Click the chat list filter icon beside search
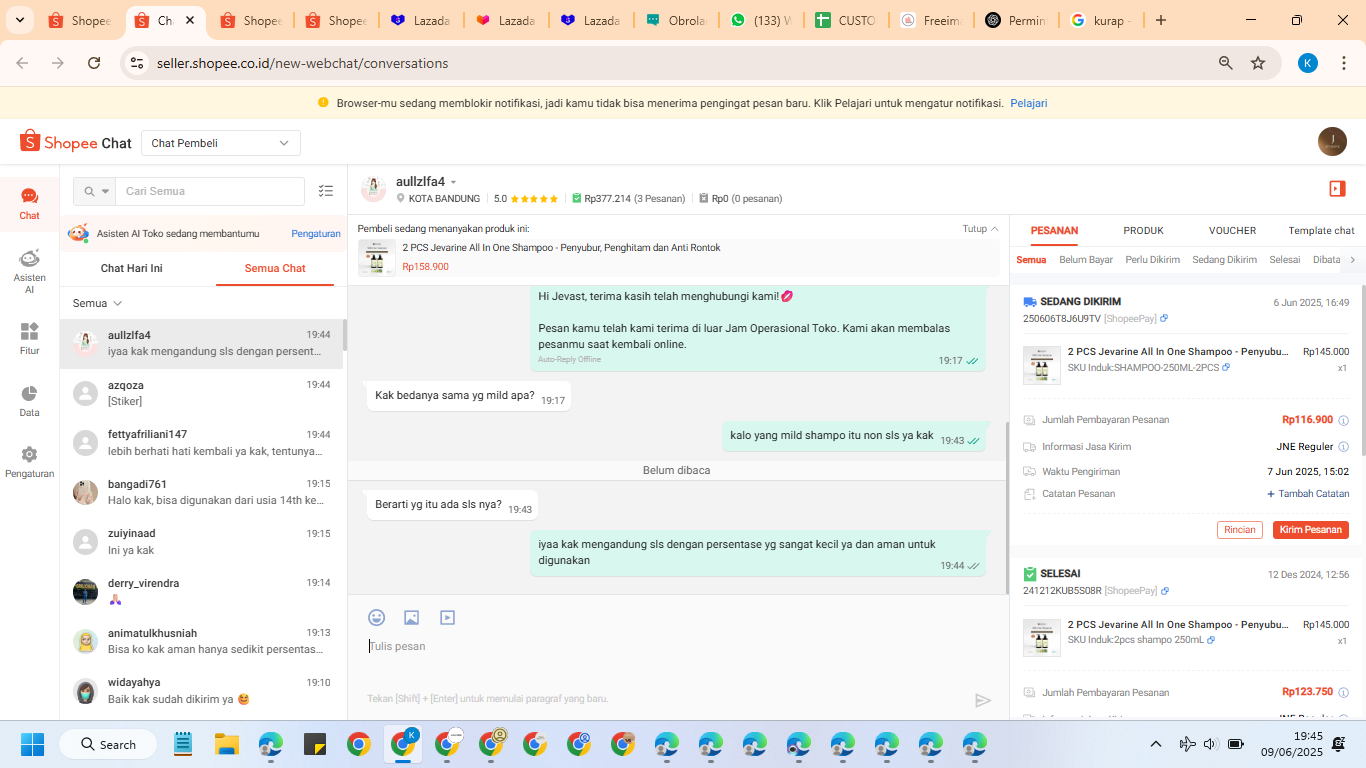Viewport: 1366px width, 768px height. (x=325, y=191)
